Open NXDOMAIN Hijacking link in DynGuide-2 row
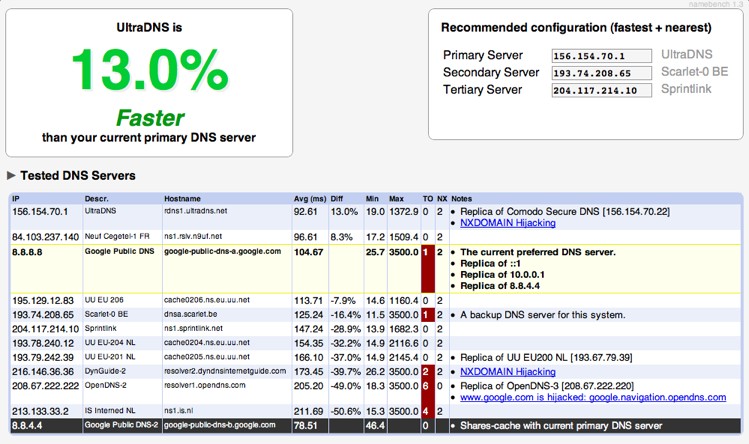The width and height of the screenshot is (749, 444). point(508,370)
